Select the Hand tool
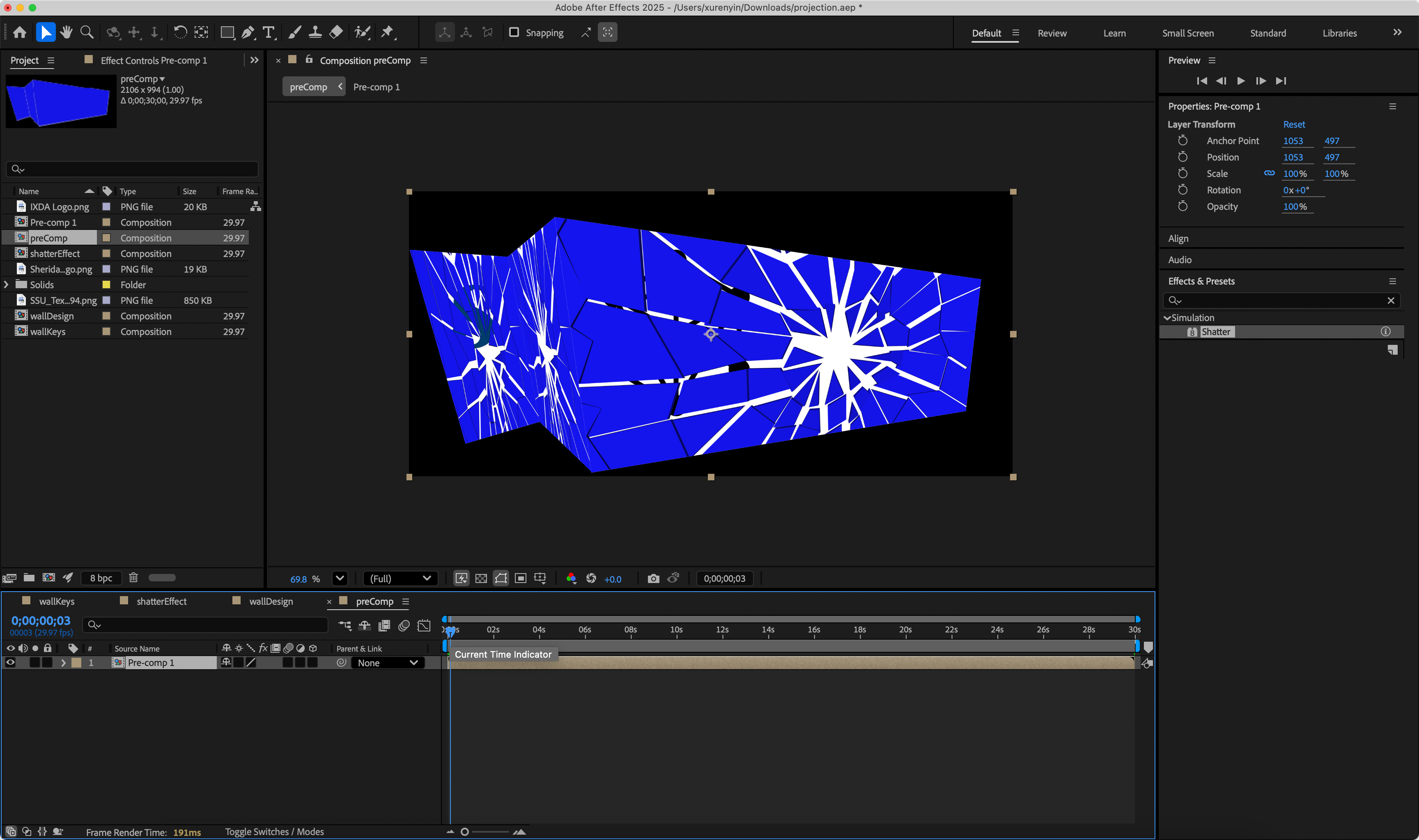Image resolution: width=1419 pixels, height=840 pixels. 66,32
